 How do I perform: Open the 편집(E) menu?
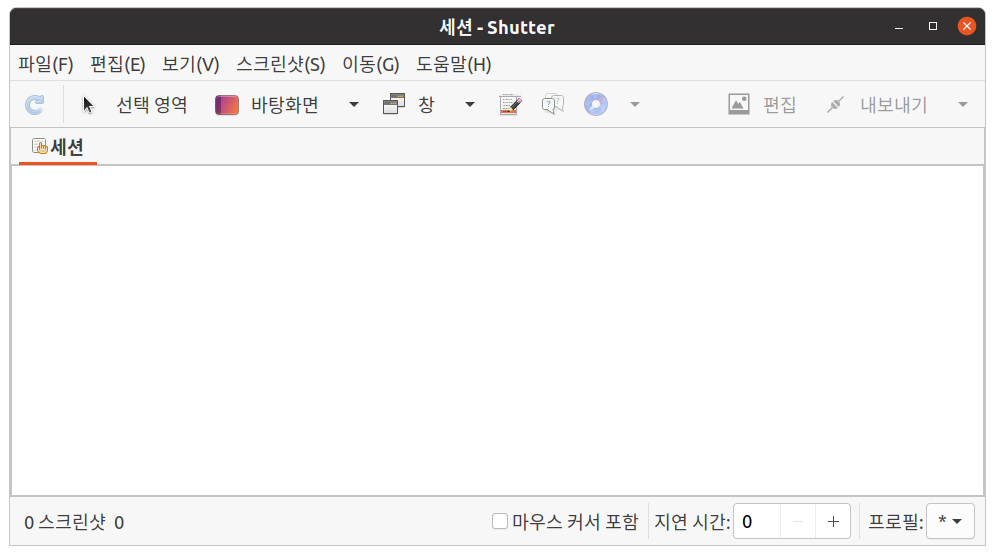(118, 64)
